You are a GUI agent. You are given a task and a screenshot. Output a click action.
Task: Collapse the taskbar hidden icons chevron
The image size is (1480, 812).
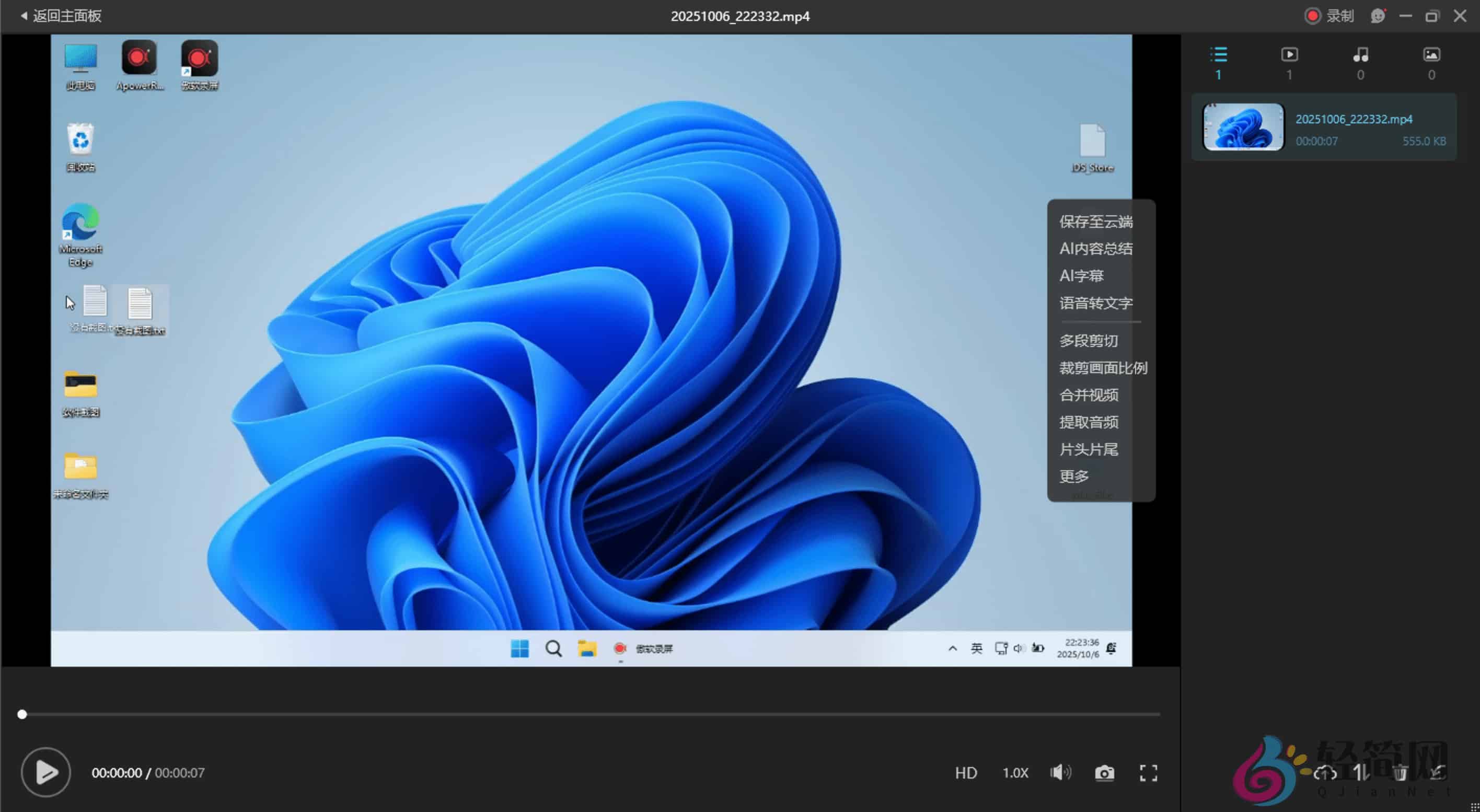tap(953, 648)
